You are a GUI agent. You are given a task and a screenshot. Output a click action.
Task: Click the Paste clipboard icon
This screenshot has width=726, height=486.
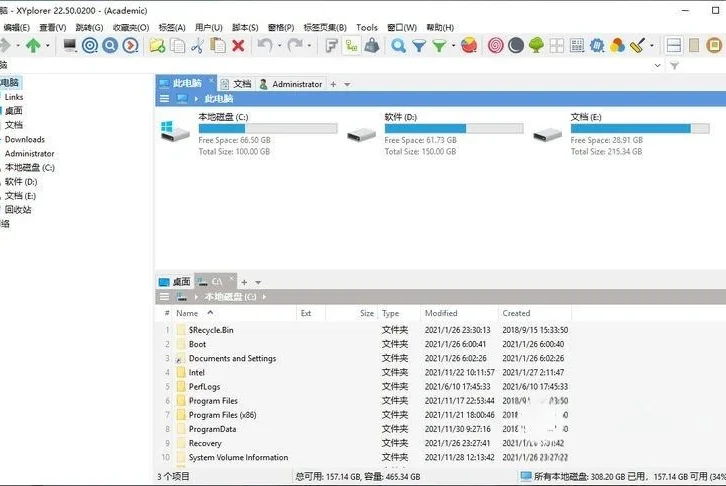pos(218,45)
